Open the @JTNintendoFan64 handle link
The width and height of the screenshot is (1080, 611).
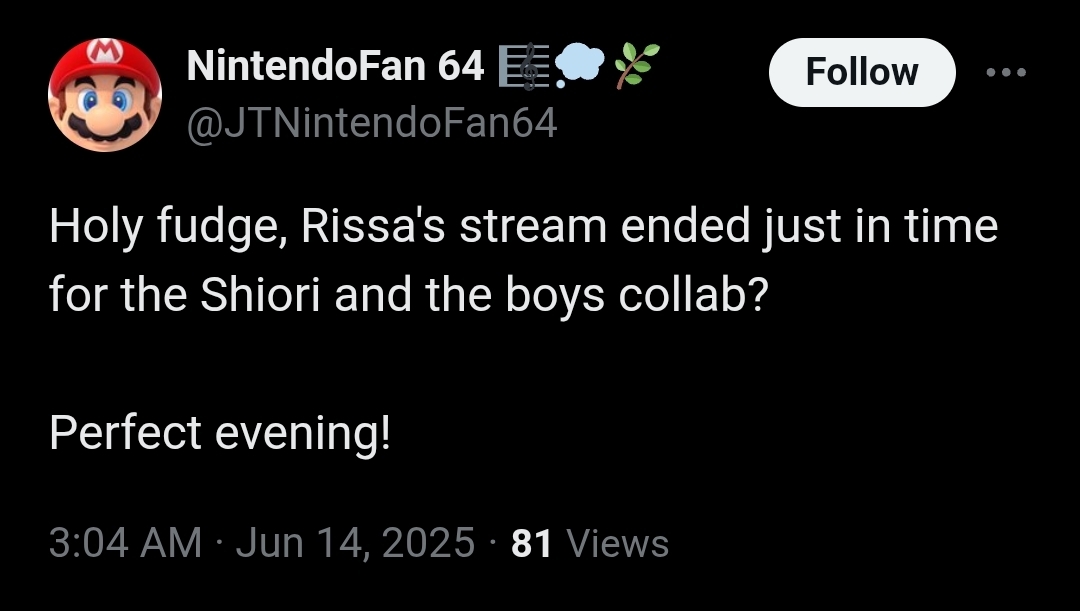pyautogui.click(x=372, y=124)
